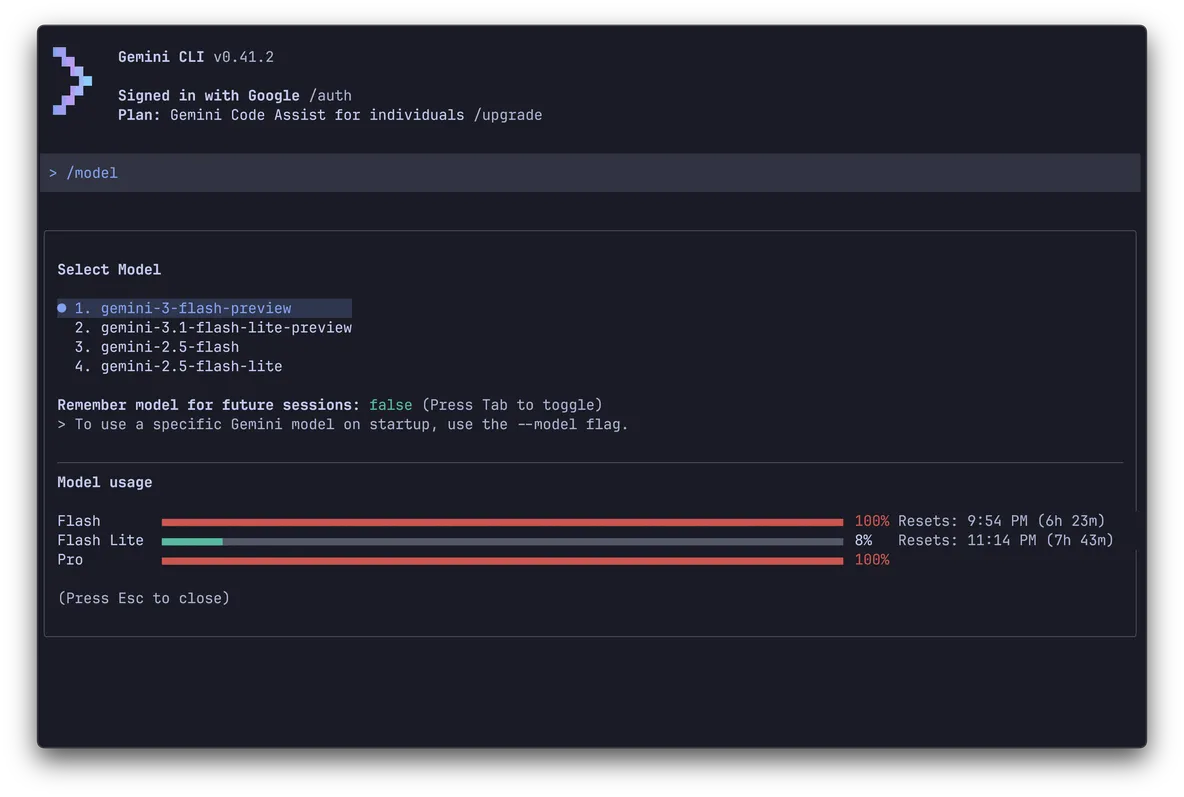1184x797 pixels.
Task: Click the Flash Lite usage progress bar
Action: coord(502,542)
